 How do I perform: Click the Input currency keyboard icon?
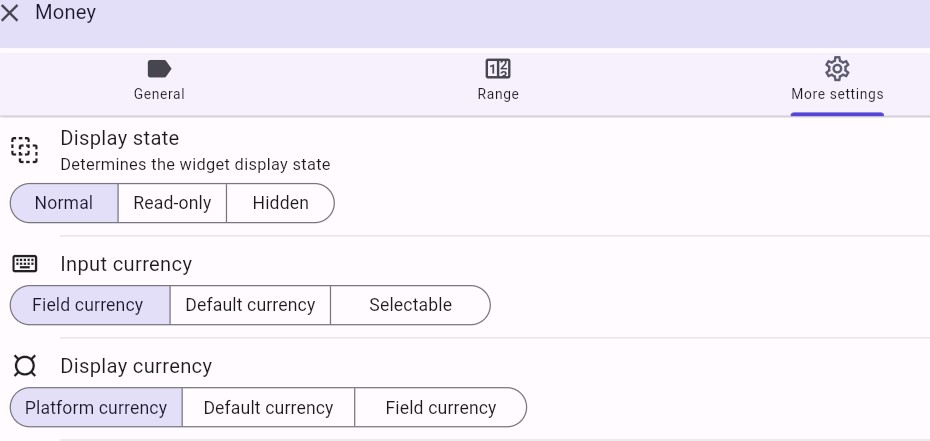(x=25, y=264)
